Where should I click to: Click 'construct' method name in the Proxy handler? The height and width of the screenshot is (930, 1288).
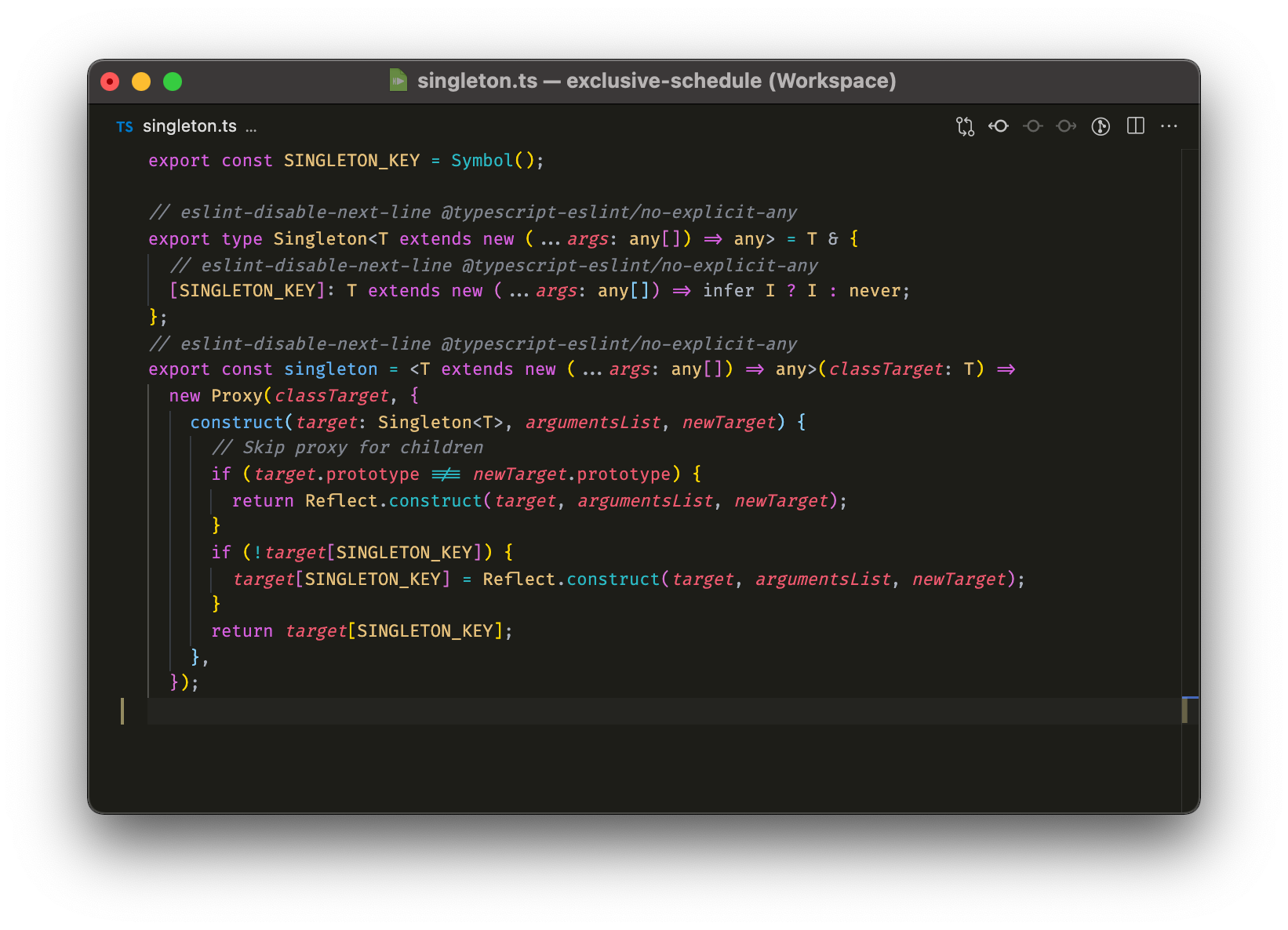237,423
